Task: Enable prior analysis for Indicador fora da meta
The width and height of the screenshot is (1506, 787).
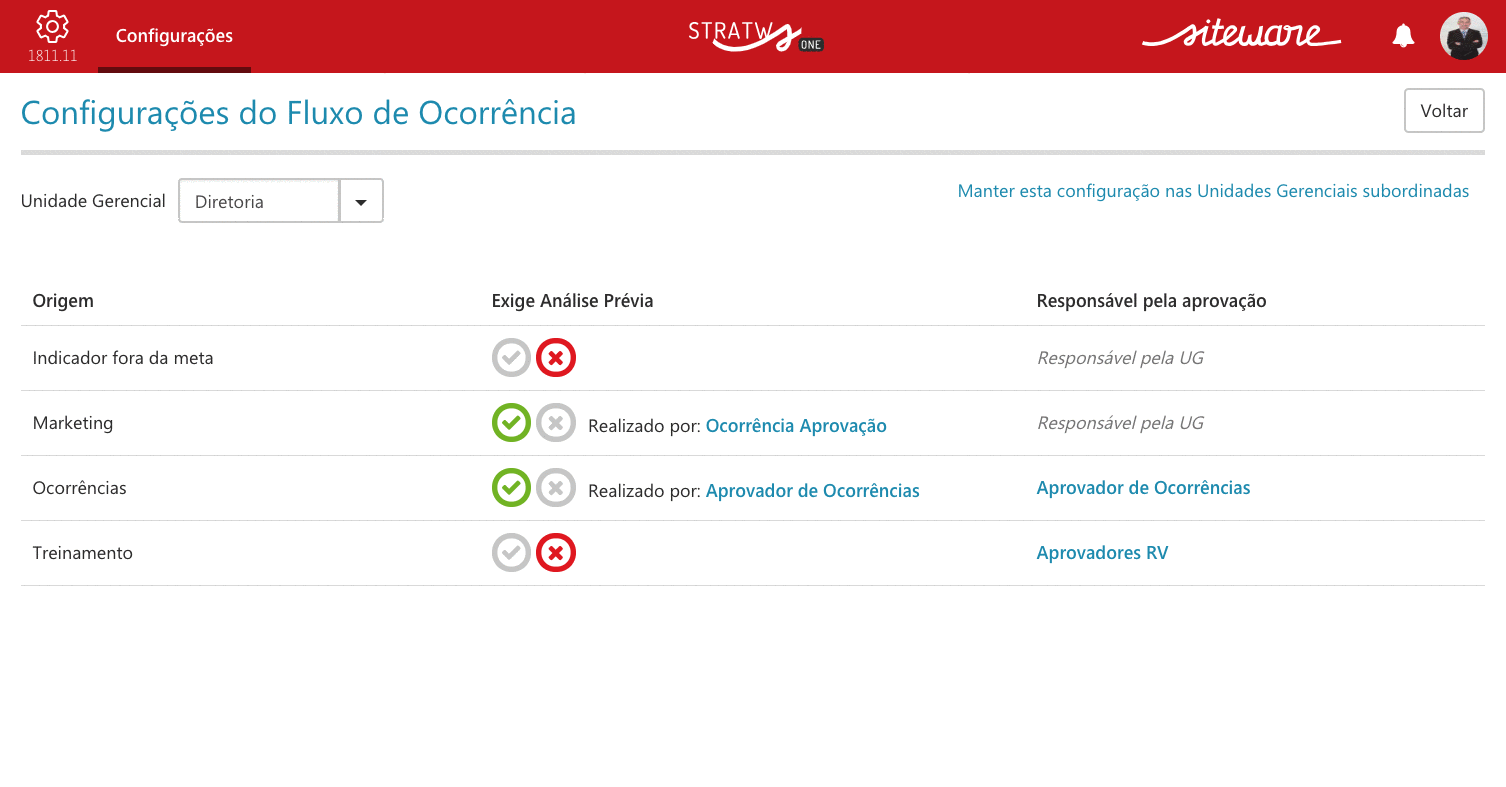Action: (x=511, y=358)
